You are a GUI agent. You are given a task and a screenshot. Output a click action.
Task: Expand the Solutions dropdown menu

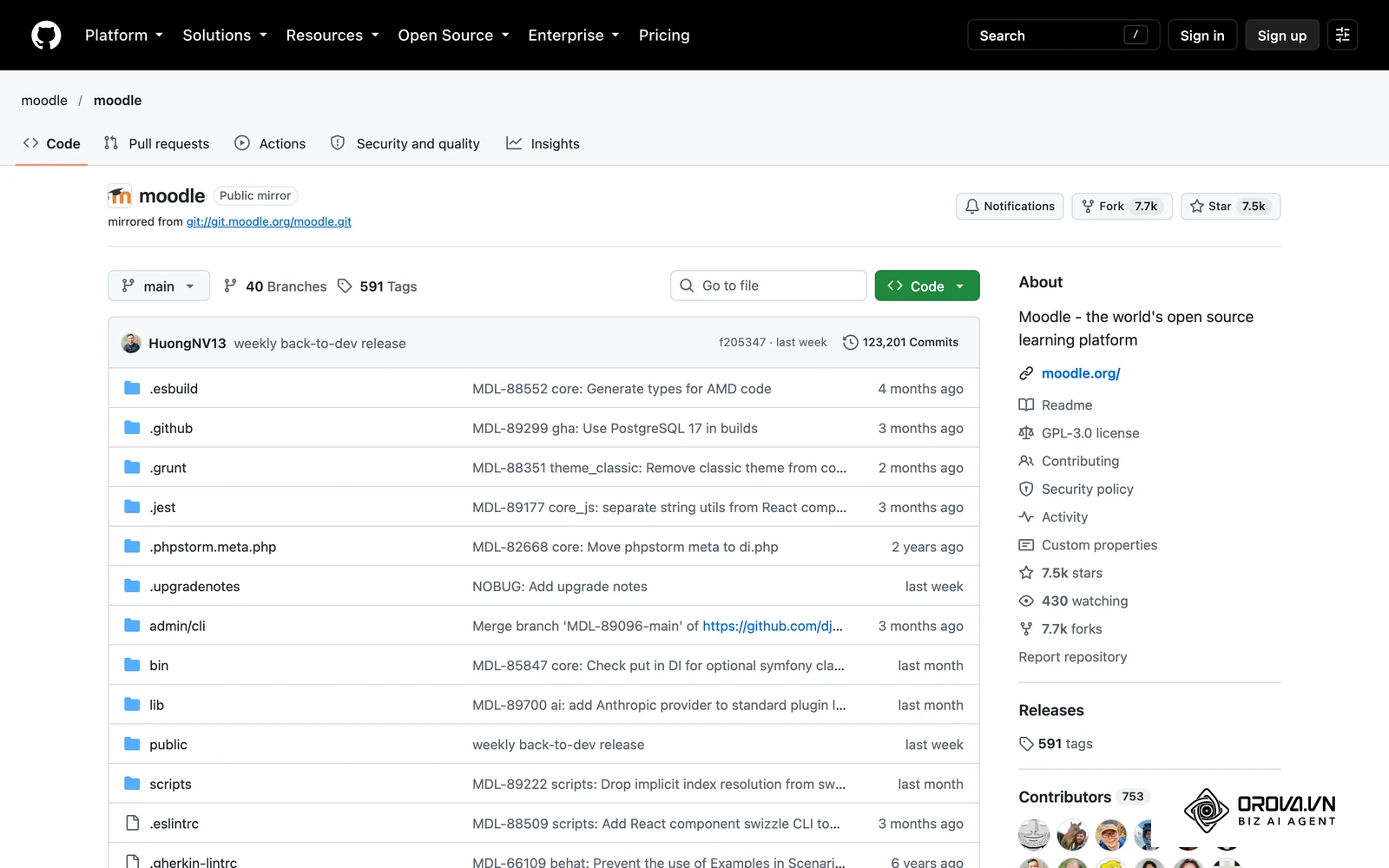(225, 36)
